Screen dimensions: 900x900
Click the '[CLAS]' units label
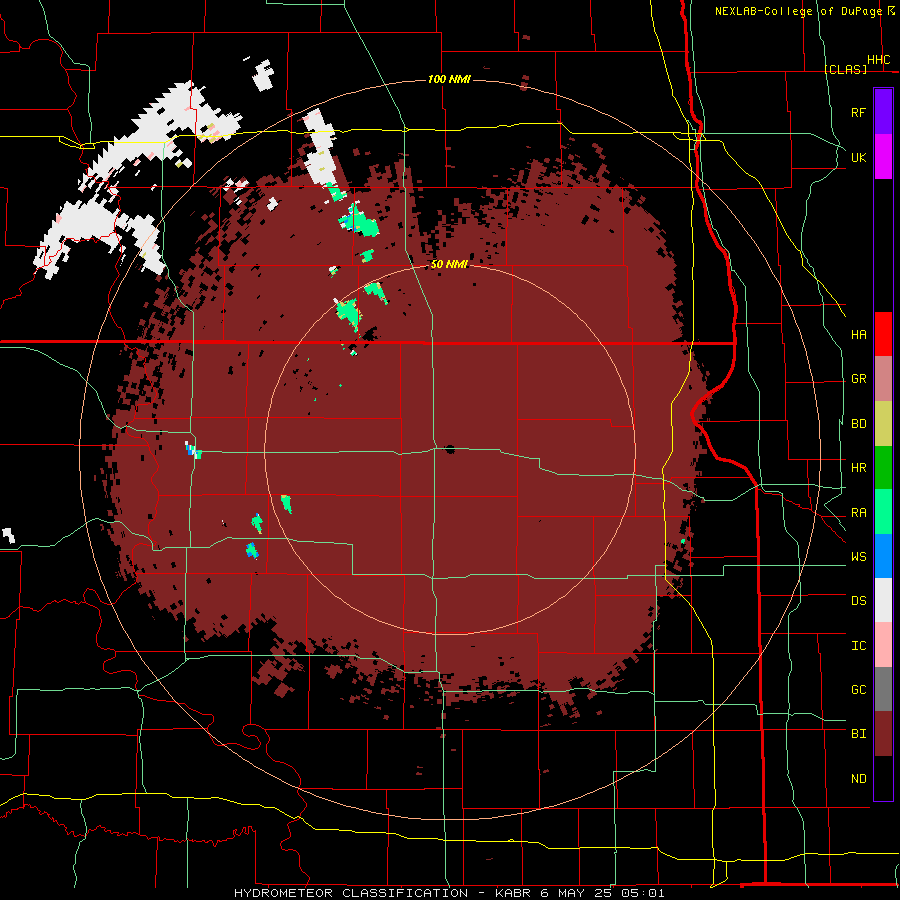coord(845,69)
